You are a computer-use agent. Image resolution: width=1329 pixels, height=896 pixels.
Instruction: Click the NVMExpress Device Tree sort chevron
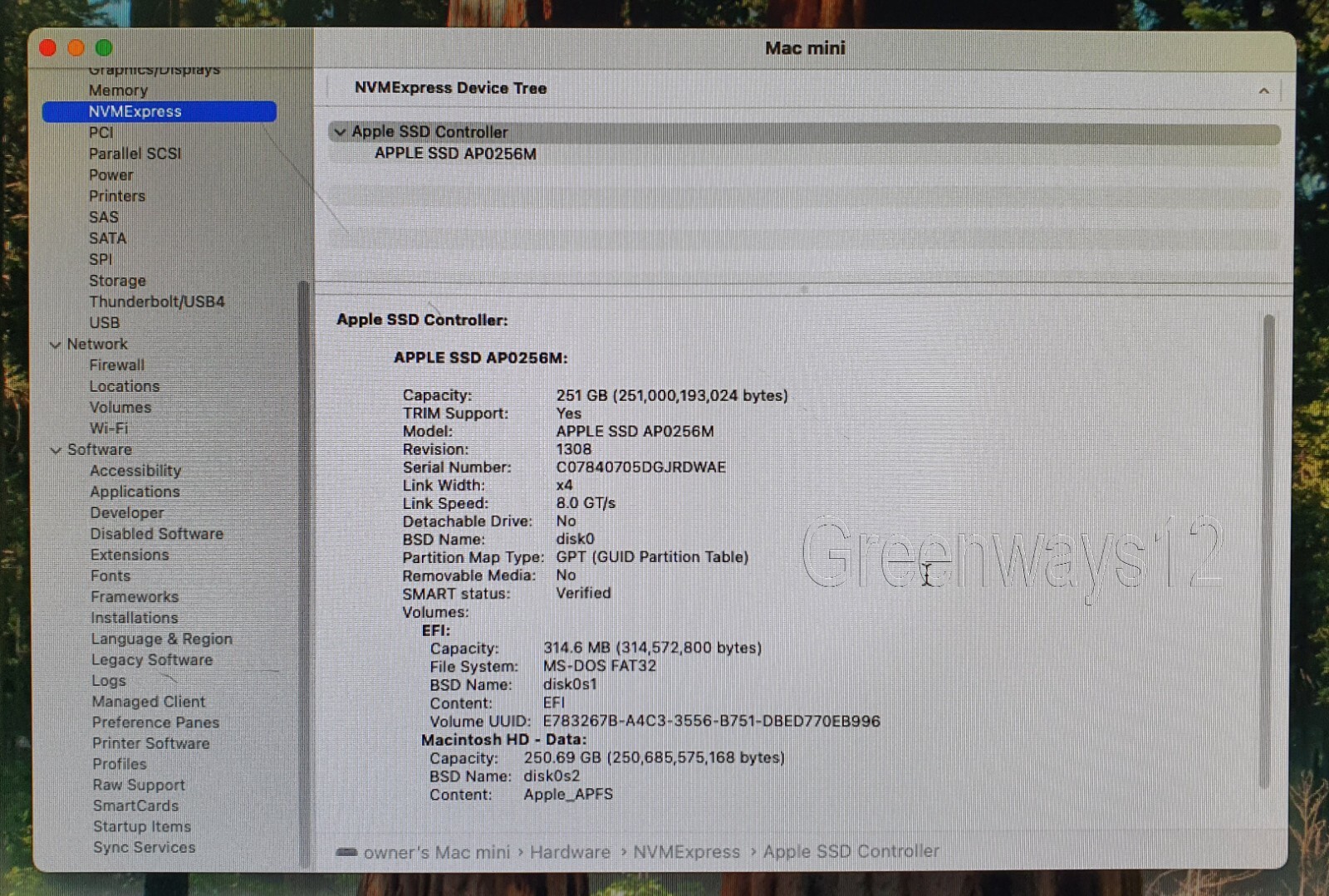pos(1263,91)
